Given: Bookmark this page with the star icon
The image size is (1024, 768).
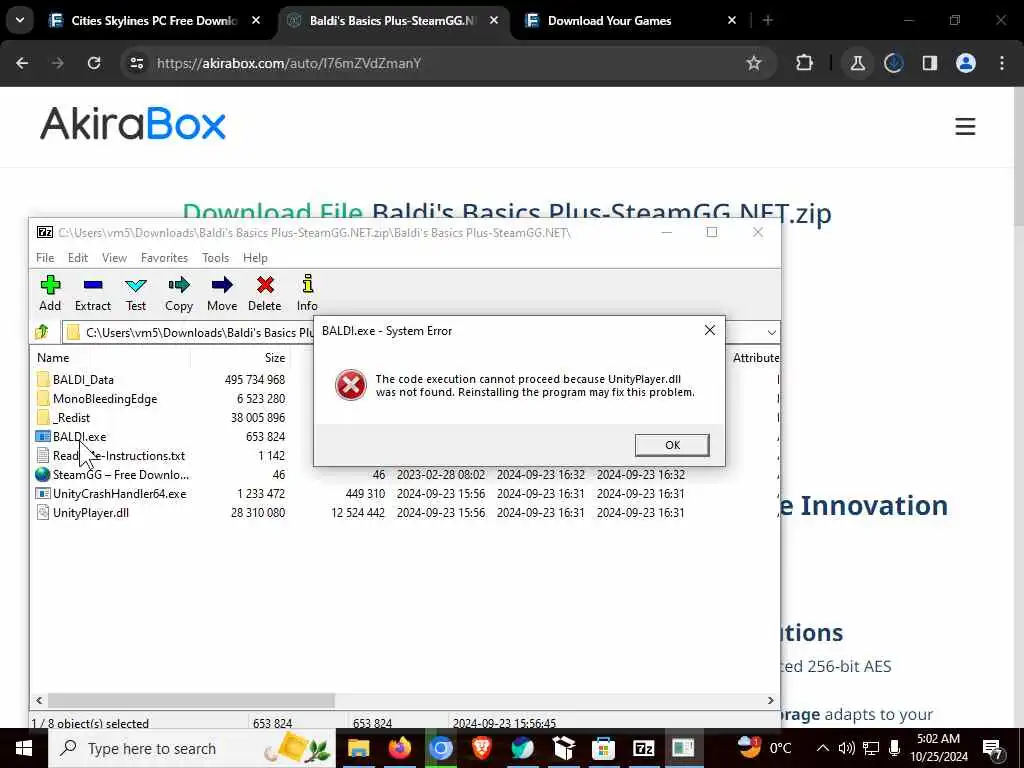Looking at the screenshot, I should (754, 63).
